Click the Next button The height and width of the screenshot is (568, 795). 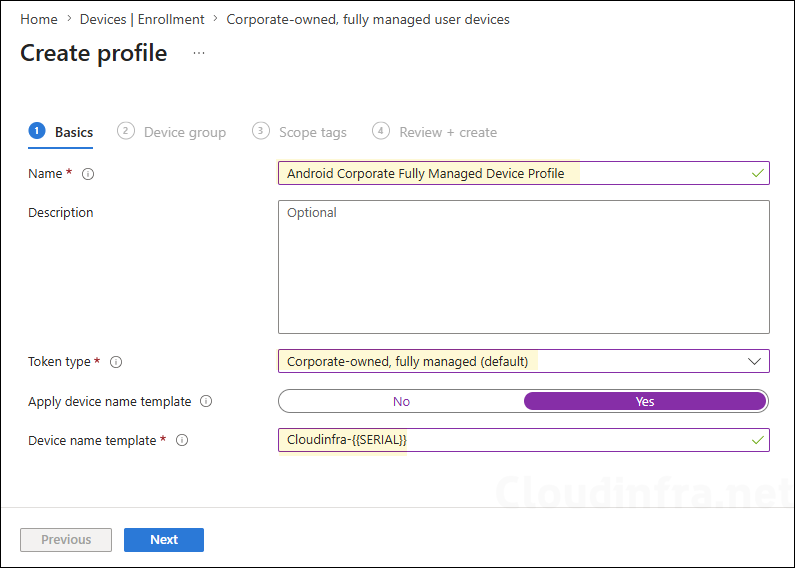click(164, 540)
